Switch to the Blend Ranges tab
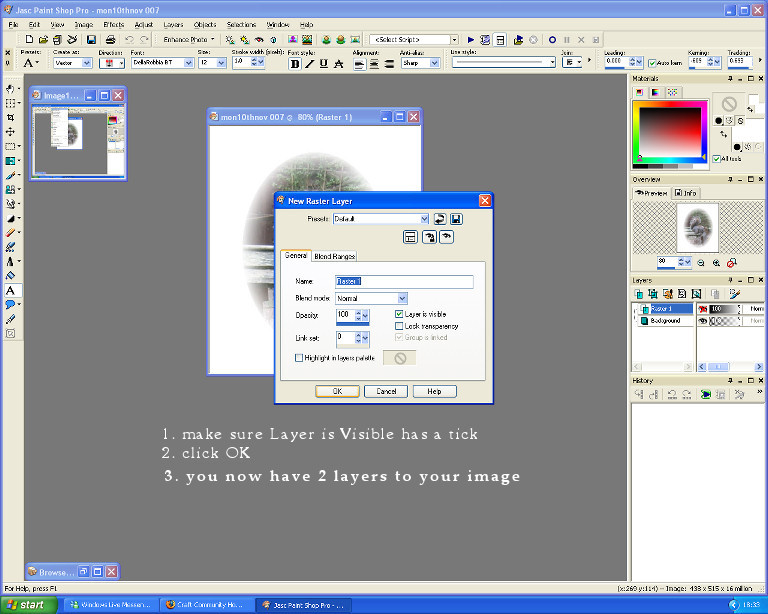This screenshot has height=614, width=768. (335, 256)
